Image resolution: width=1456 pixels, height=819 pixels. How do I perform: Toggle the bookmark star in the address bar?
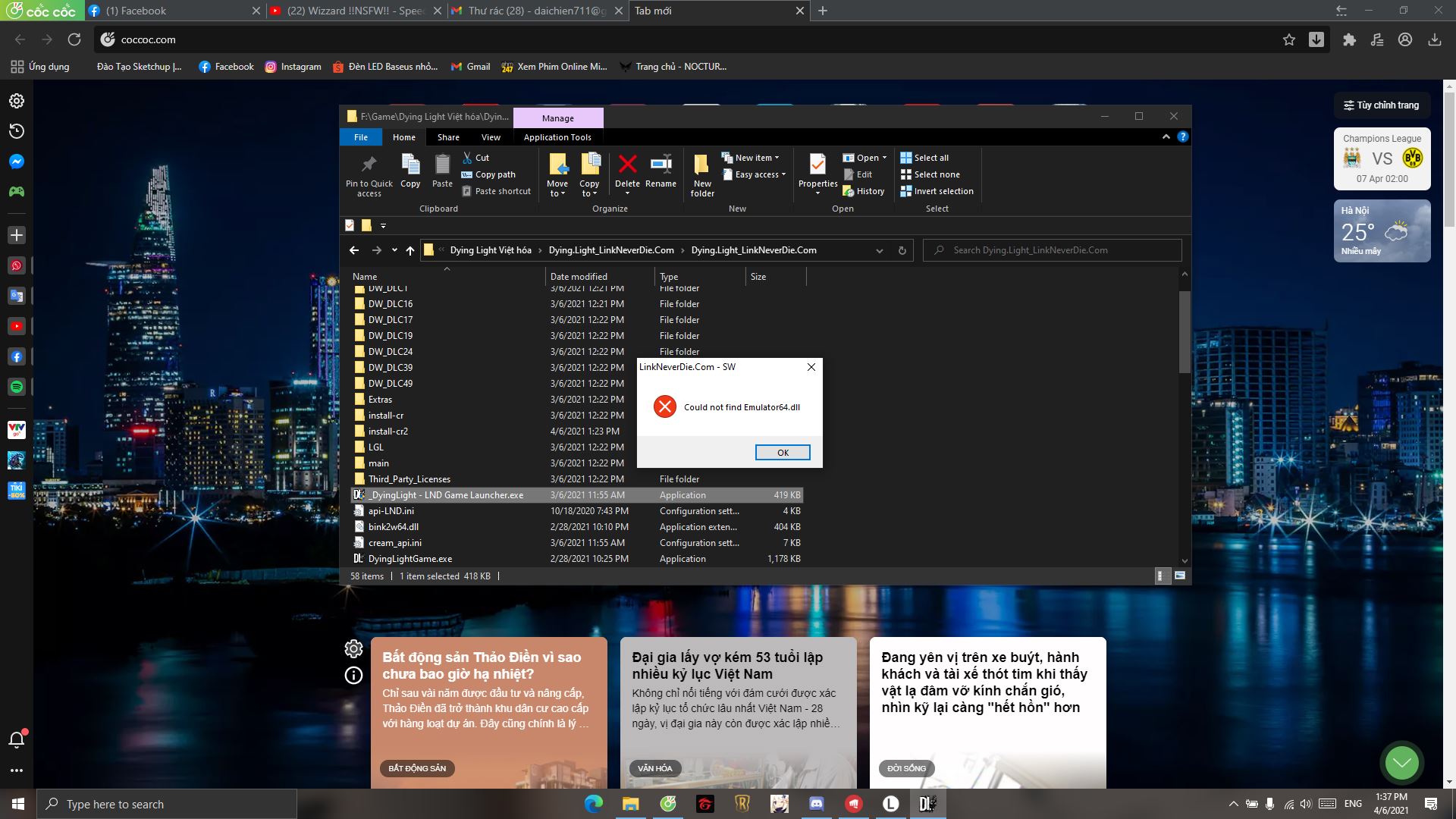[1289, 39]
